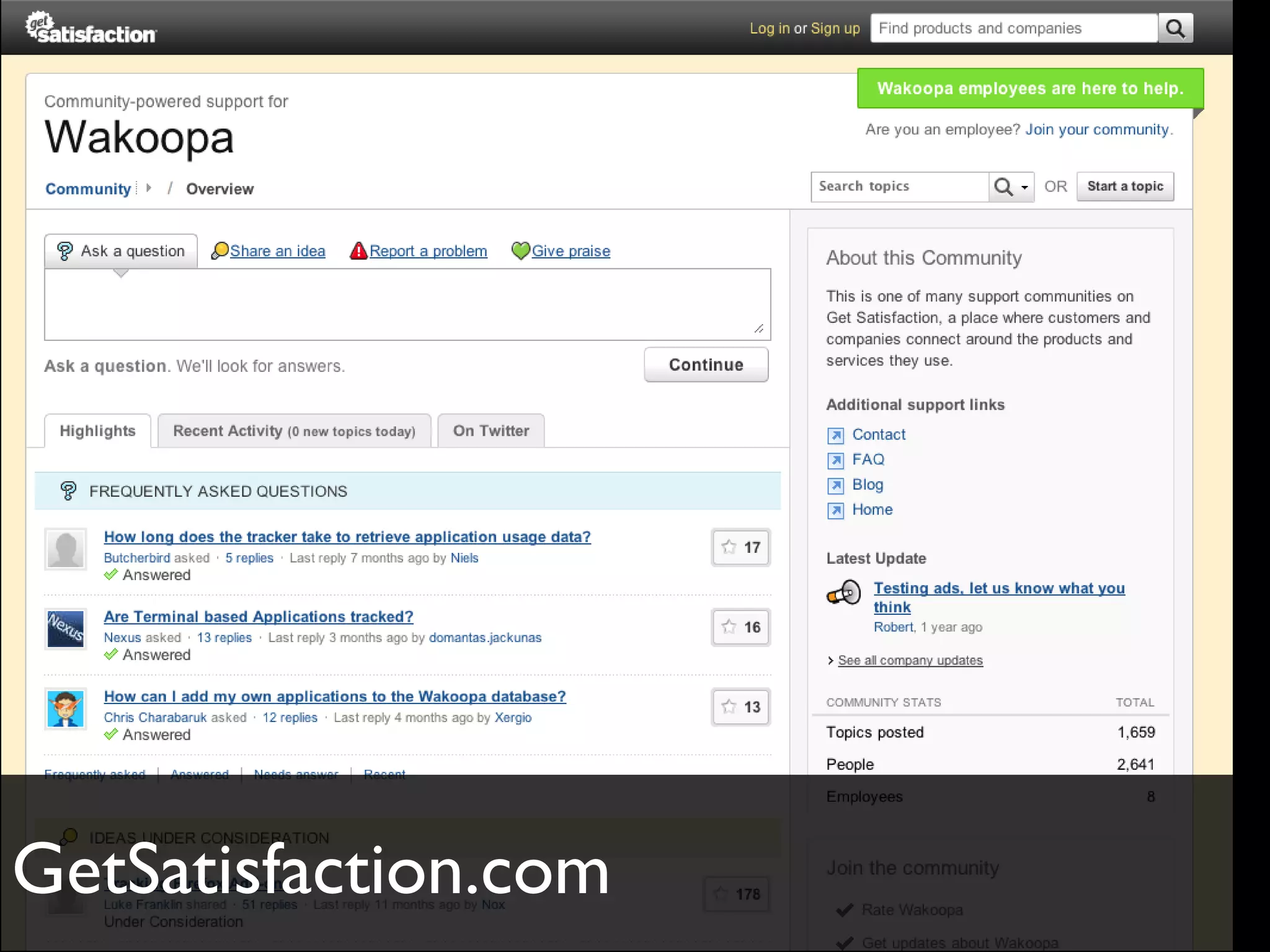Open the Give praise tab
1270x952 pixels.
pos(571,251)
